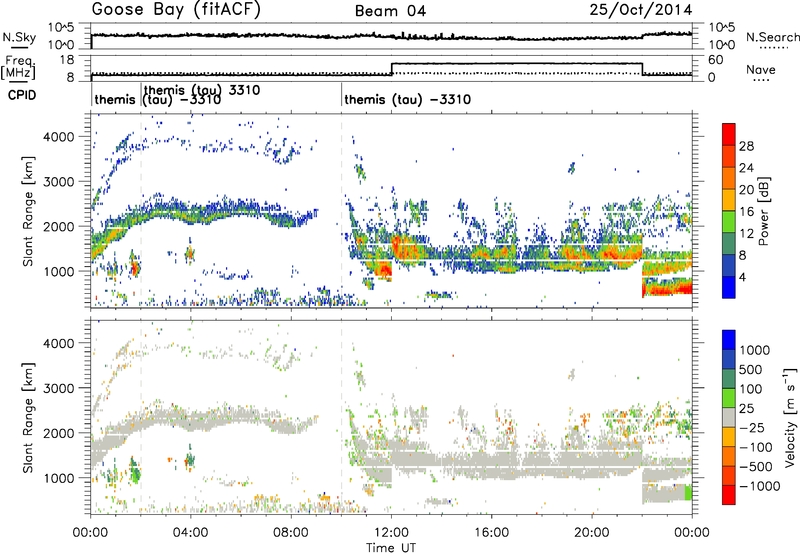Click the 'themis (tau) -3310' label at 10:00
This screenshot has height=554, width=800.
pos(408,99)
